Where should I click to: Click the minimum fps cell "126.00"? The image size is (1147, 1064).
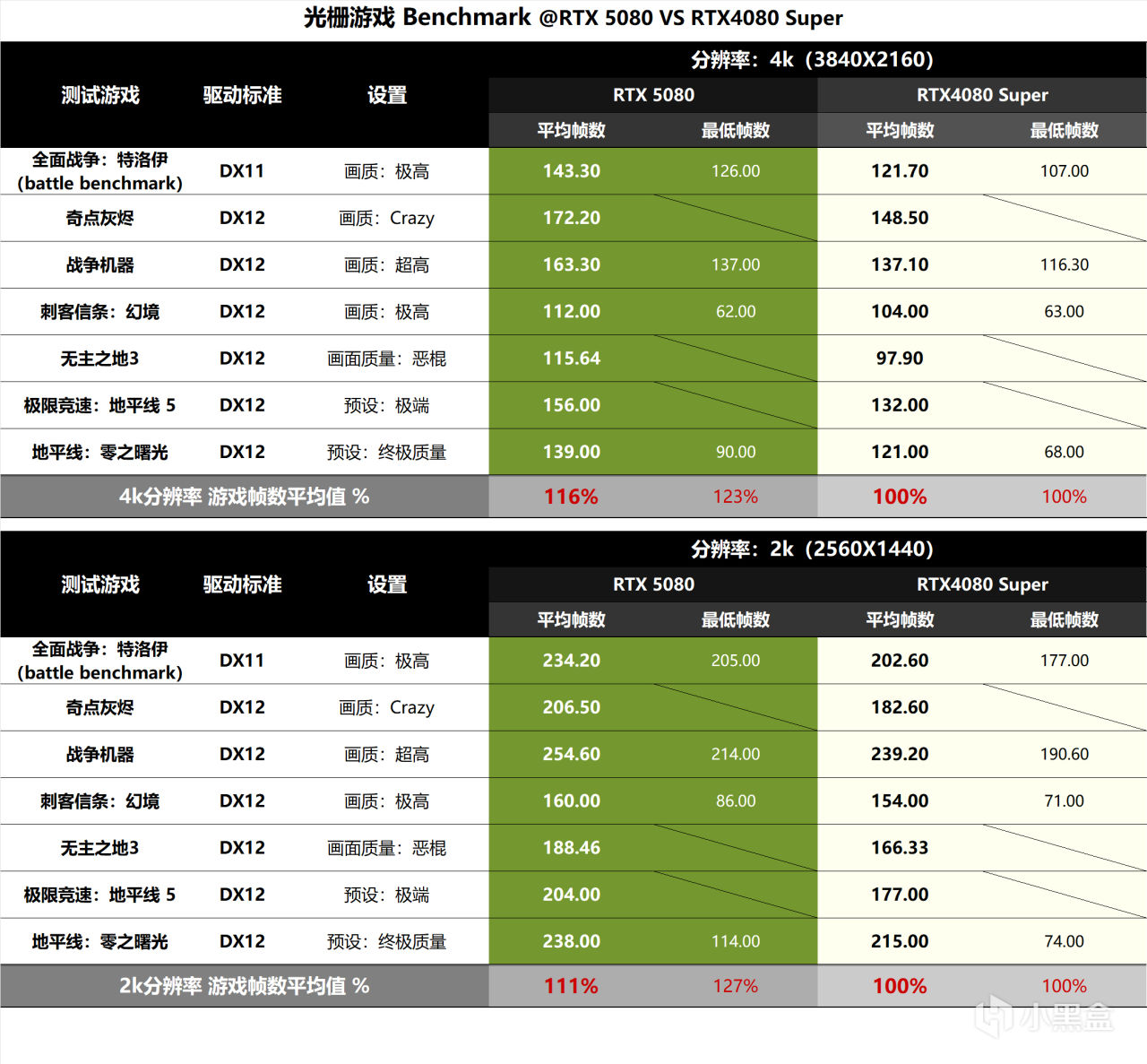click(x=736, y=171)
